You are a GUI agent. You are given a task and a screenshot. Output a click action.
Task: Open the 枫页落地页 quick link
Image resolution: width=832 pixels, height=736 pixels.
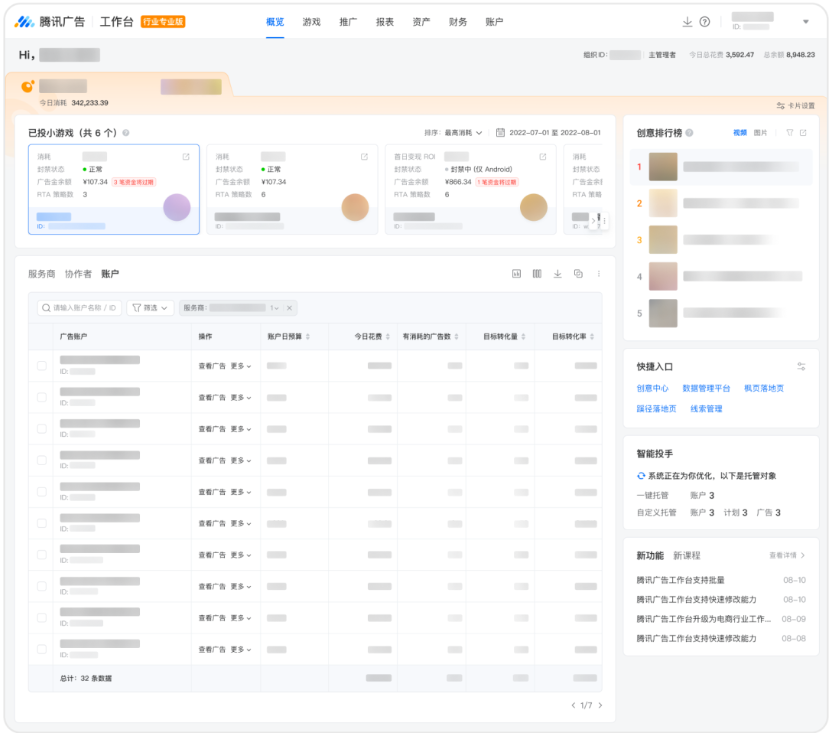click(764, 388)
